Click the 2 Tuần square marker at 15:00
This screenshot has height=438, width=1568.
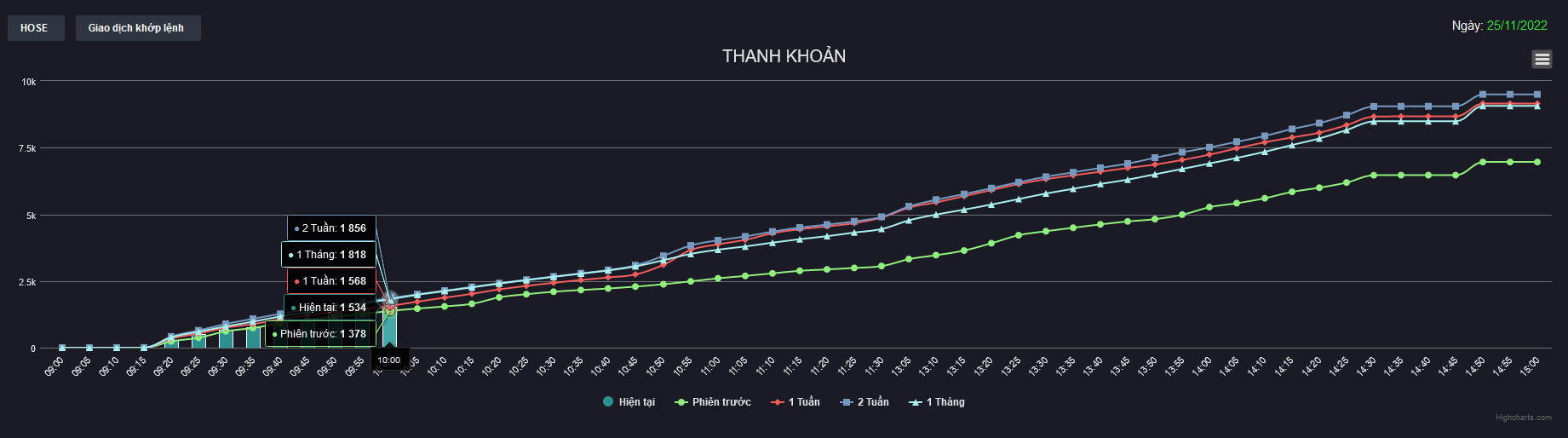pyautogui.click(x=1537, y=95)
